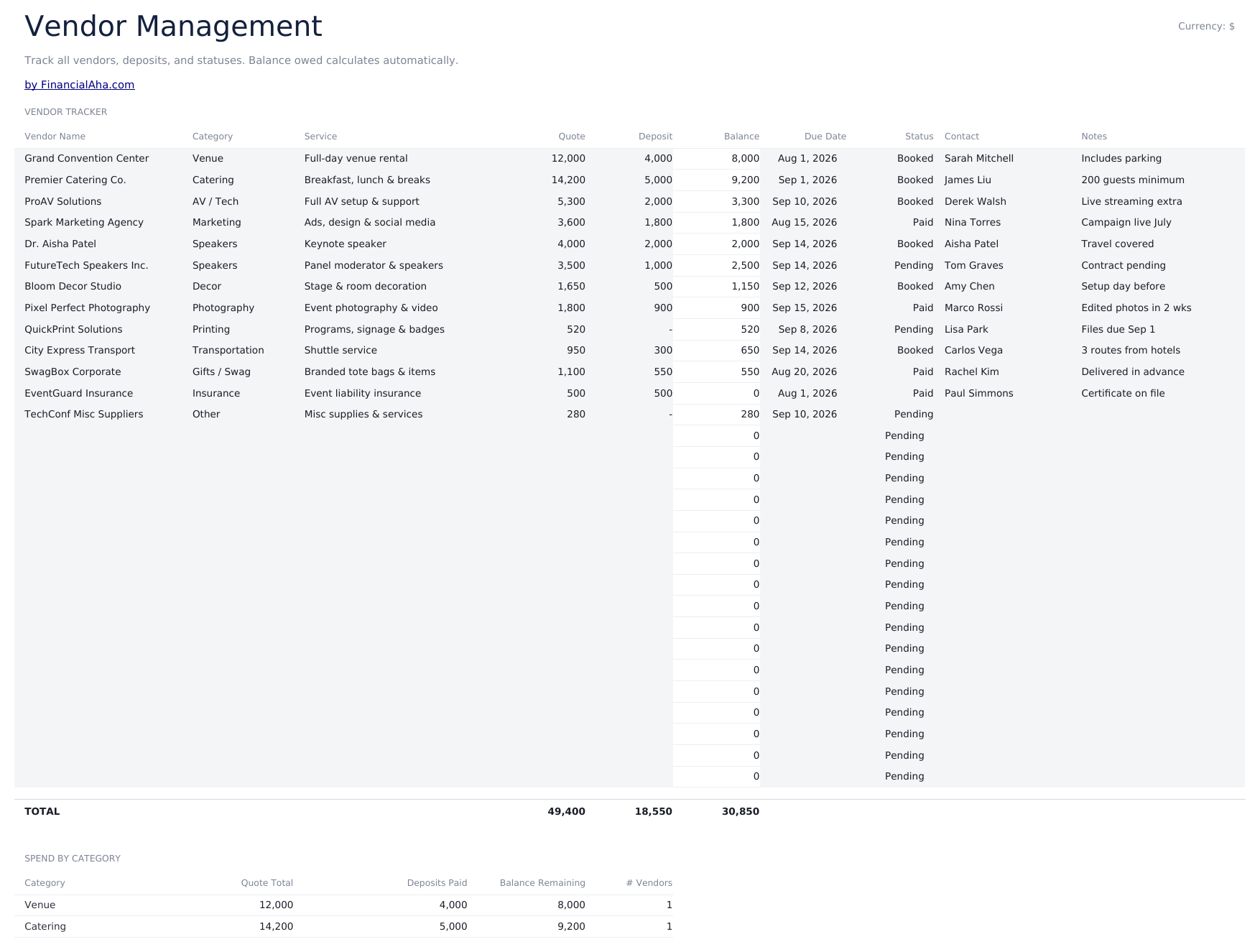Screen dimensions: 1260x952
Task: Click the Sep 12, 2026 due date
Action: 805,287
